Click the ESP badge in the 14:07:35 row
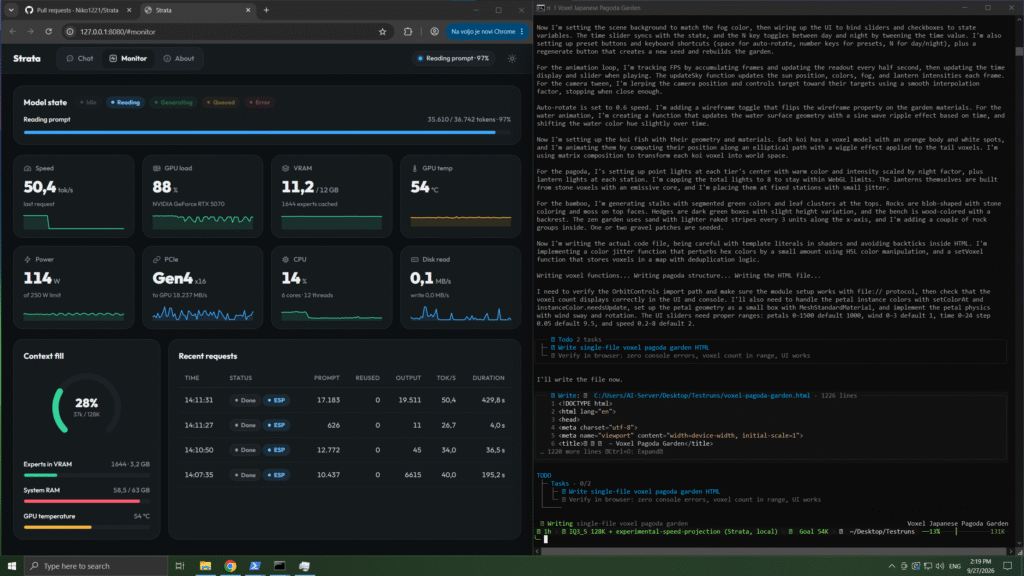 point(276,475)
